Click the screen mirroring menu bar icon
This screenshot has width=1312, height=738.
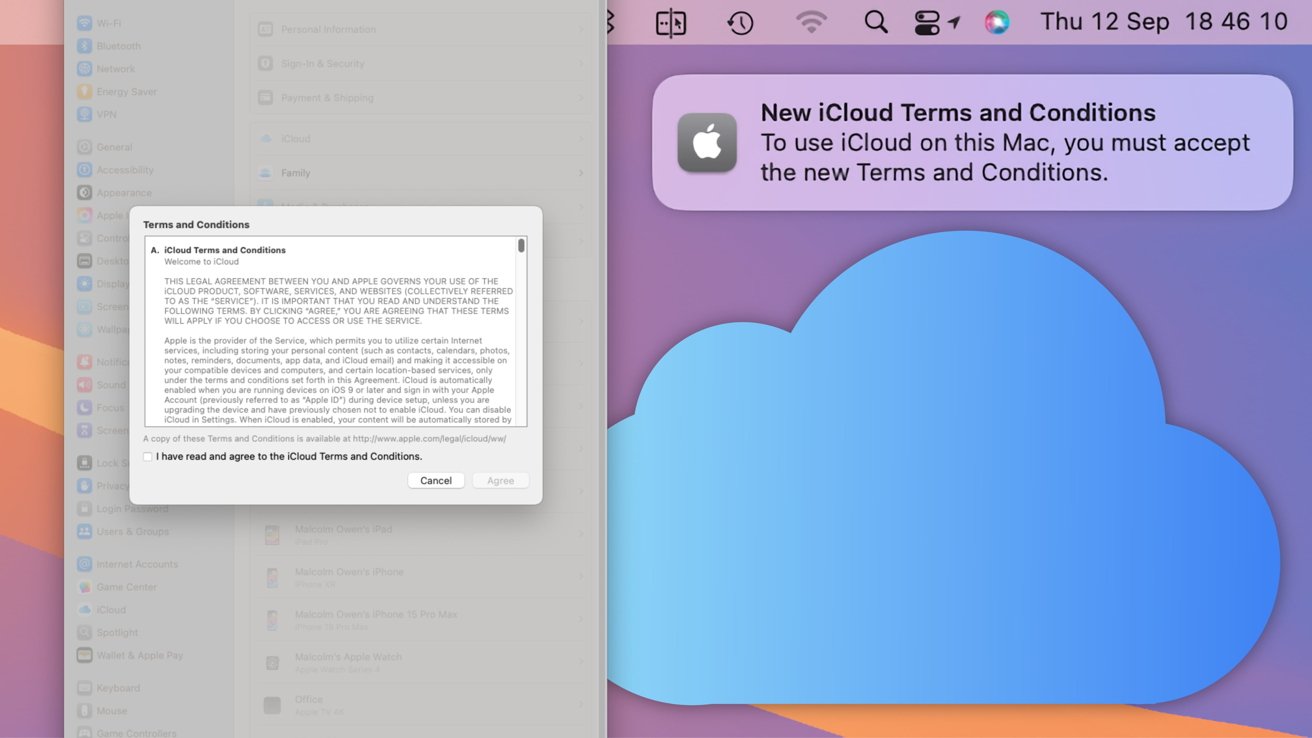click(x=671, y=22)
